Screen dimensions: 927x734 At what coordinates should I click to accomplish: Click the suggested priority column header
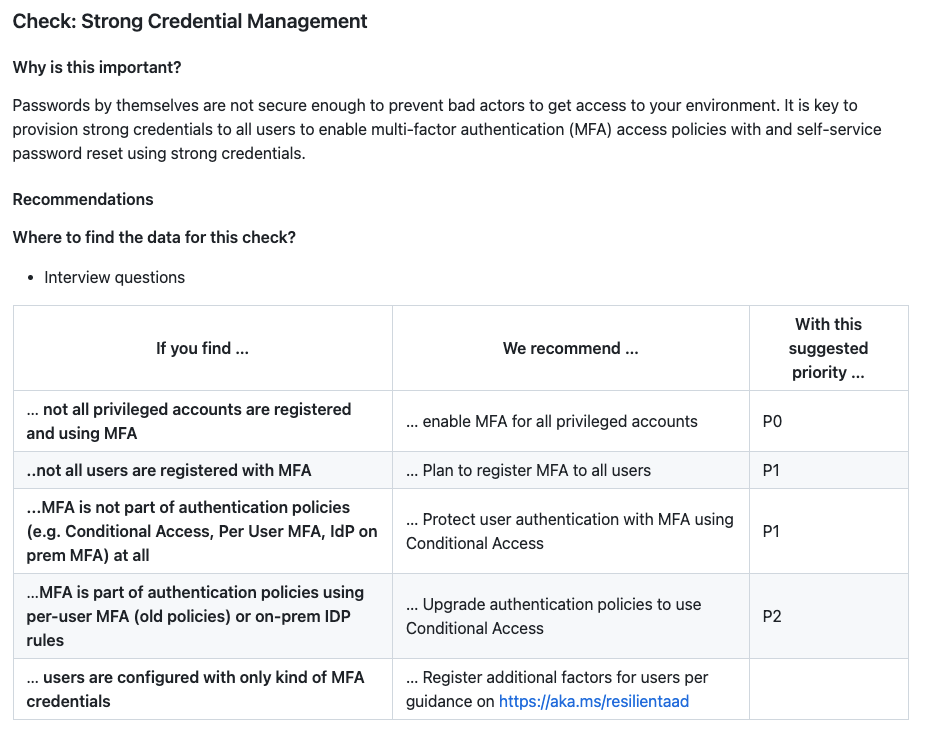pos(828,348)
